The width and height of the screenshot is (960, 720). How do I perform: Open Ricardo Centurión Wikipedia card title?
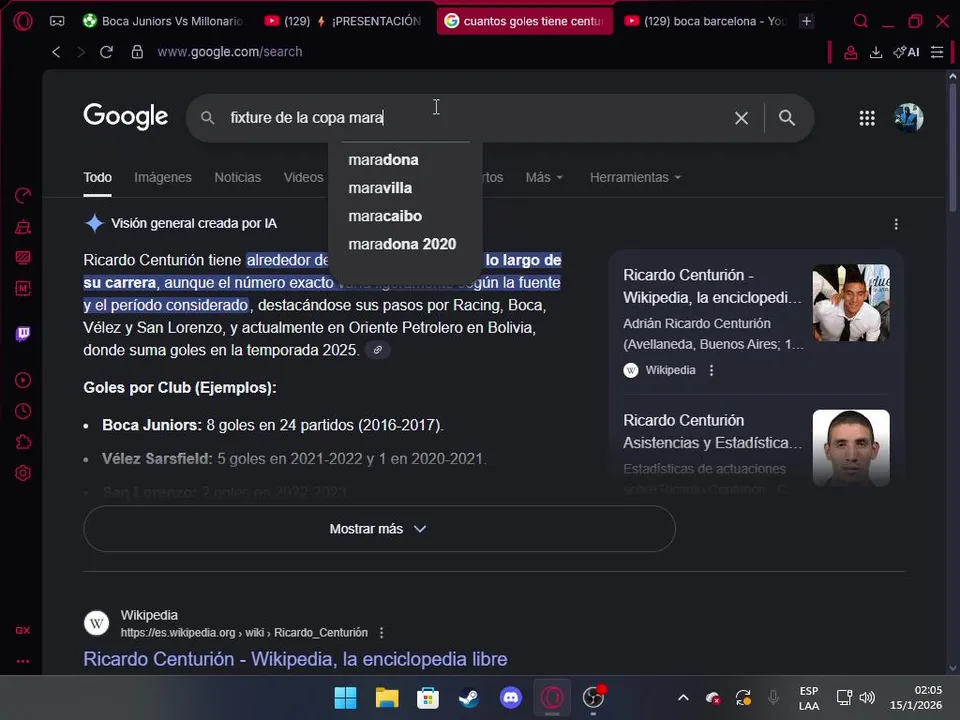[x=712, y=287]
